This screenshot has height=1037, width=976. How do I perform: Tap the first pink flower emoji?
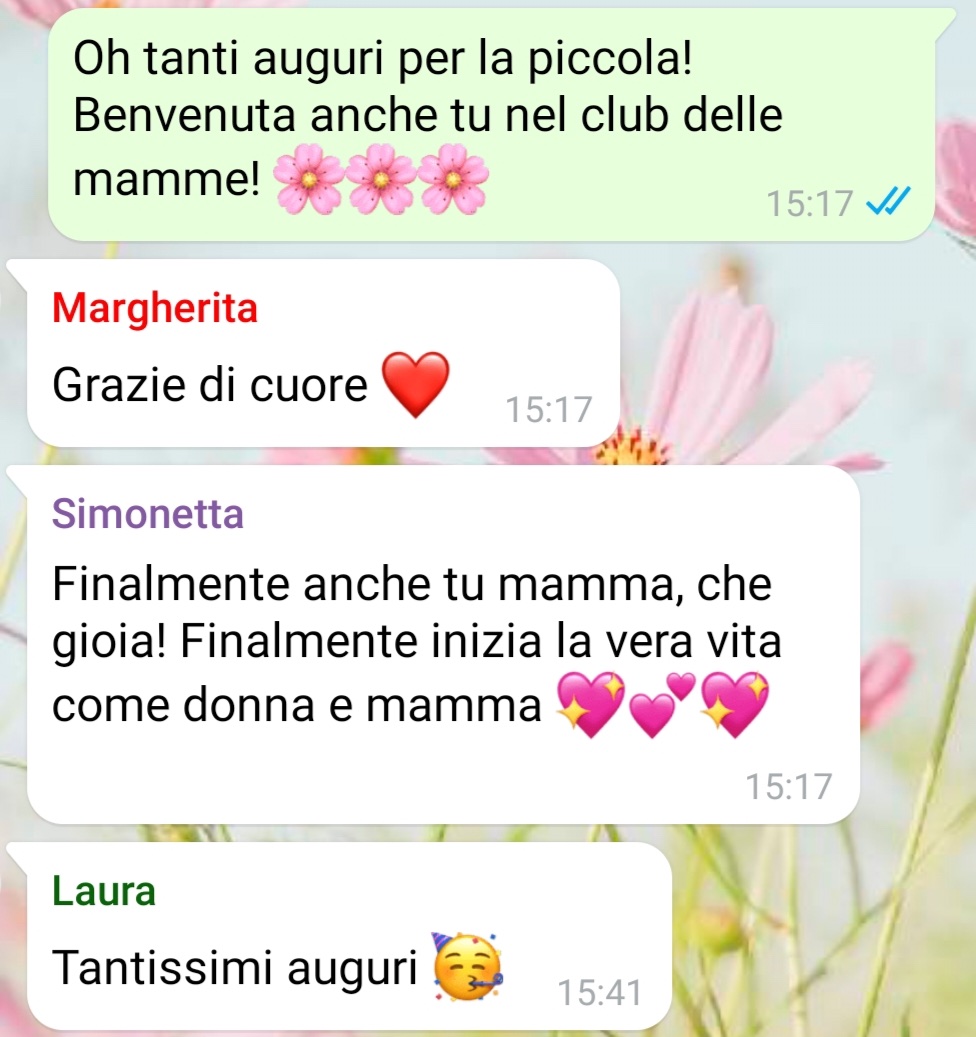point(308,180)
